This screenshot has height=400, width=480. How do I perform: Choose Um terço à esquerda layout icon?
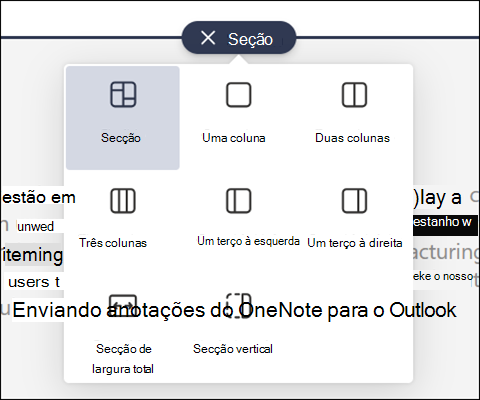pos(239,201)
